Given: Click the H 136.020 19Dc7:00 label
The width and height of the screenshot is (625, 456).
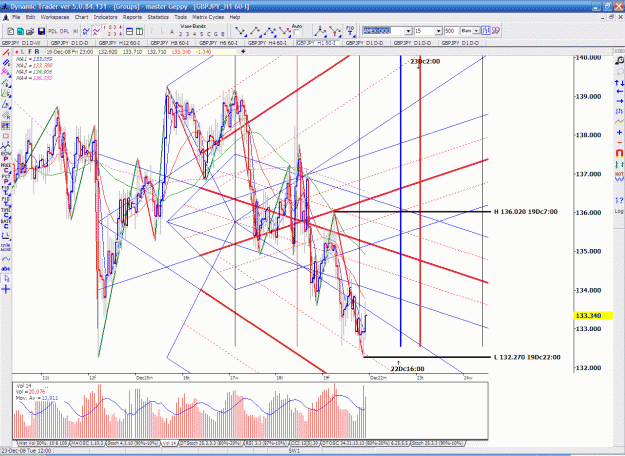Looking at the screenshot, I should click(525, 212).
